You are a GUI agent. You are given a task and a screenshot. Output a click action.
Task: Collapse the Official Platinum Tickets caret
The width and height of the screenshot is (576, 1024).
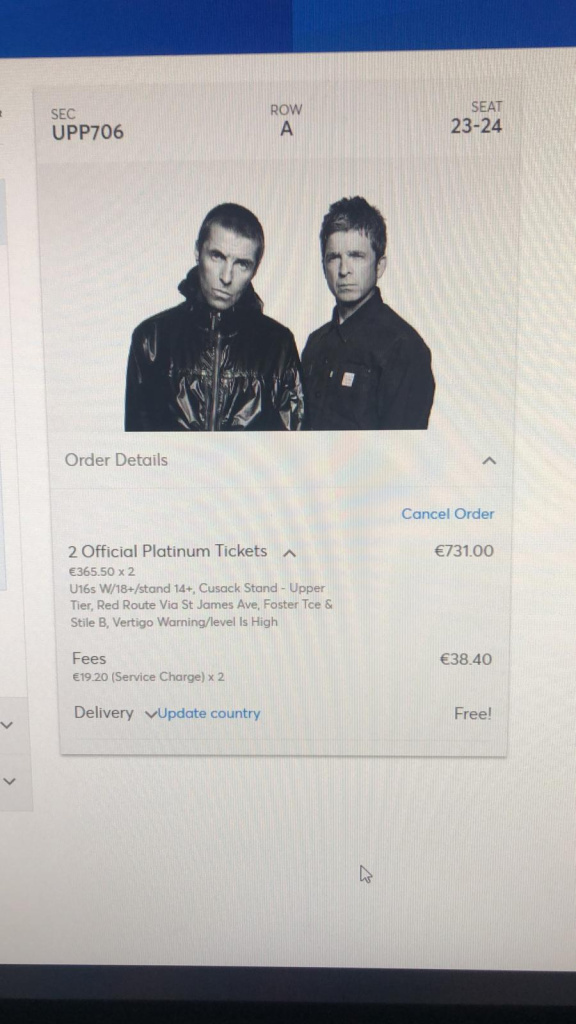tap(289, 553)
